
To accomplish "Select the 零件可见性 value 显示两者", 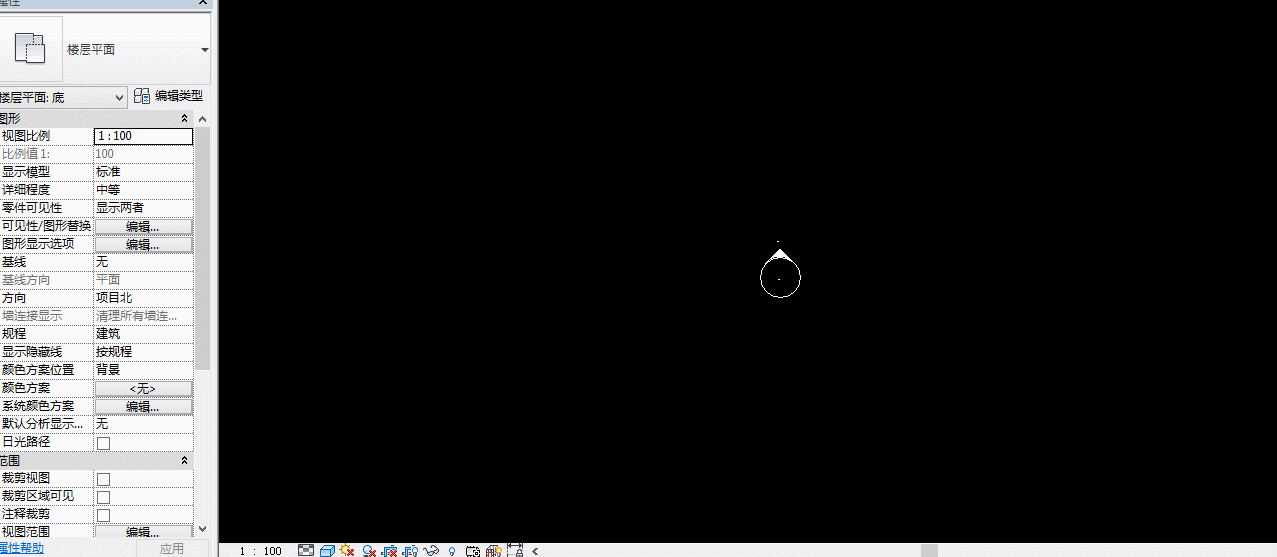I will pyautogui.click(x=143, y=208).
